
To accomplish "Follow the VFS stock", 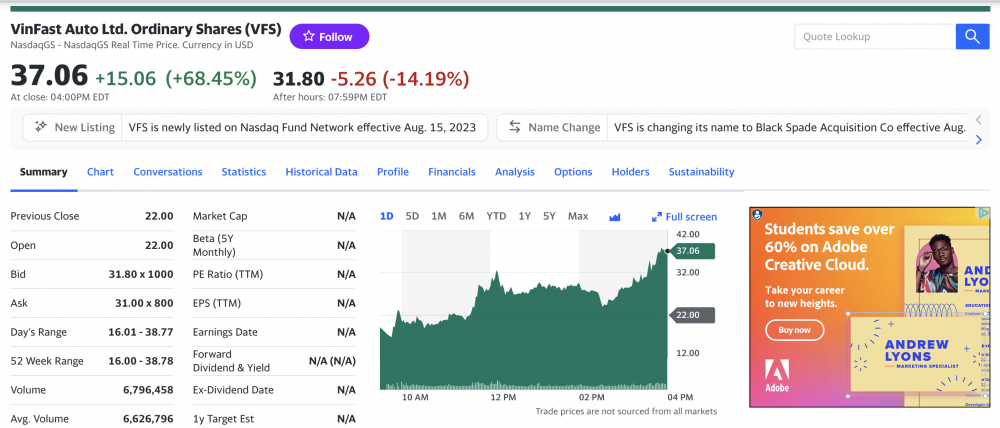I will (329, 36).
